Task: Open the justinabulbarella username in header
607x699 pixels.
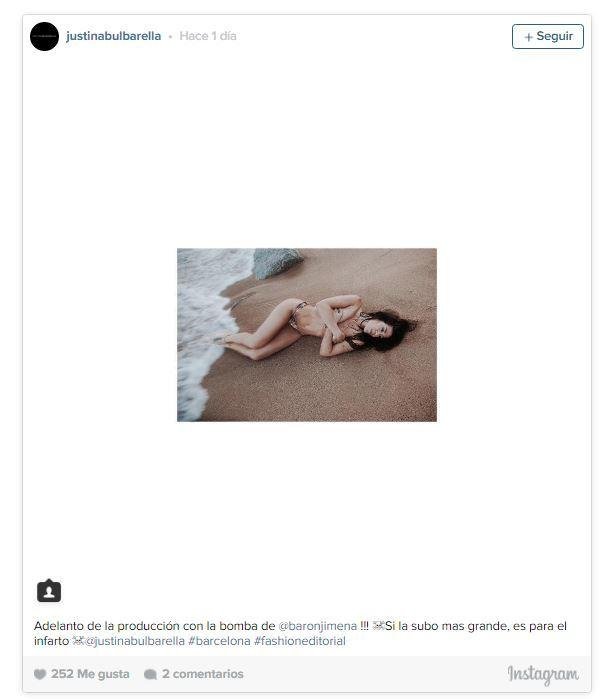Action: 113,36
